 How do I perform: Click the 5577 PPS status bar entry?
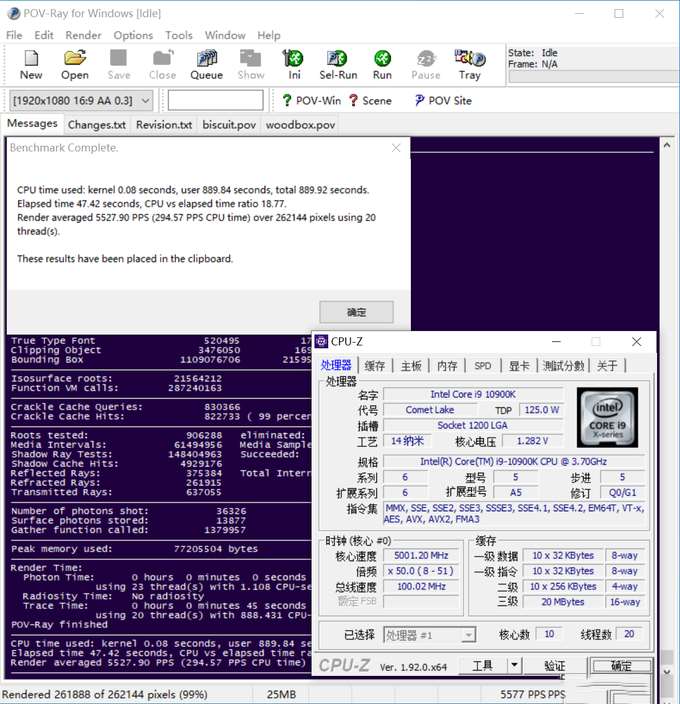point(533,694)
